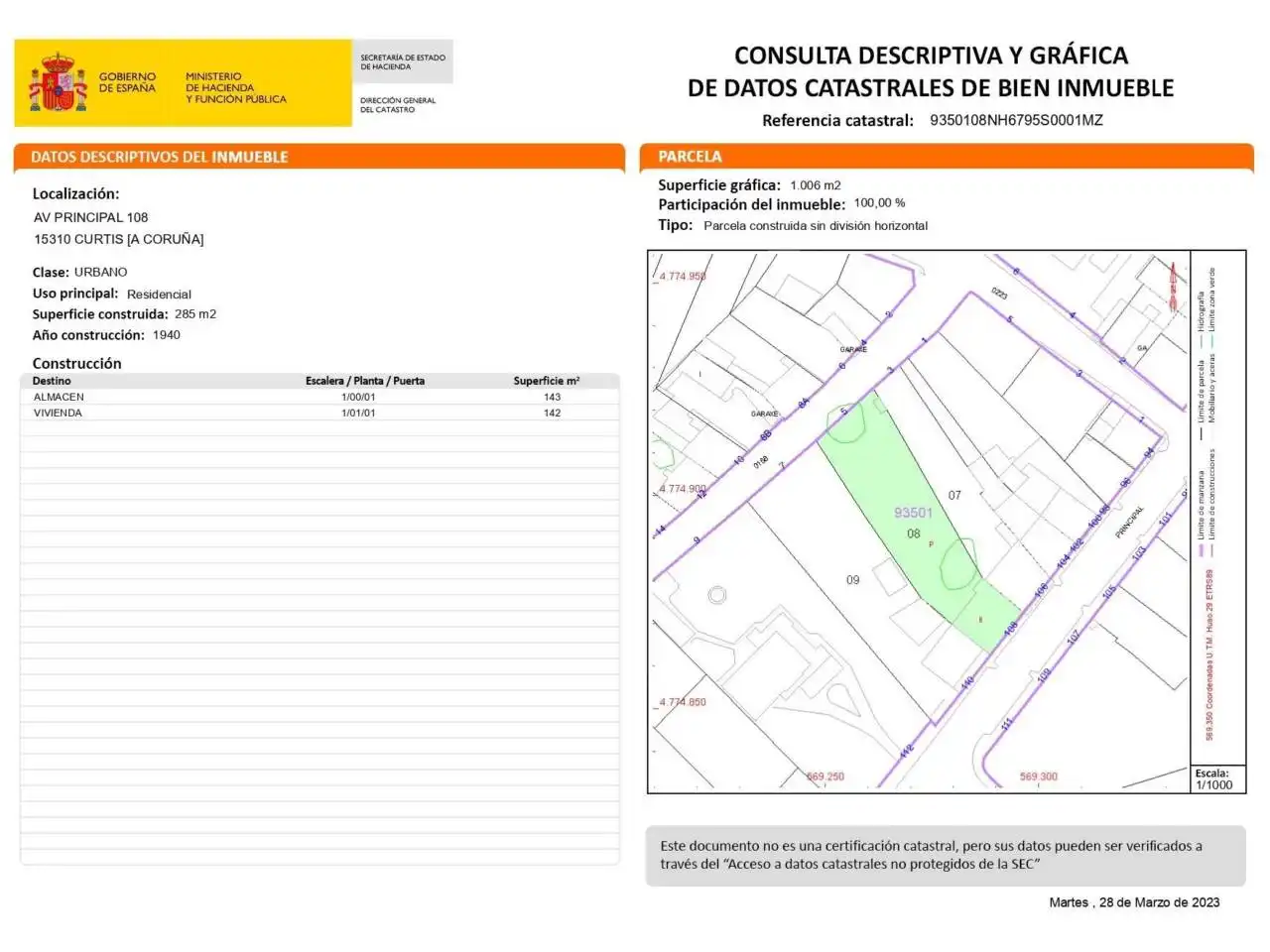Viewport: 1270px width, 952px height.
Task: Click parcel number '09' on the map
Action: click(852, 580)
